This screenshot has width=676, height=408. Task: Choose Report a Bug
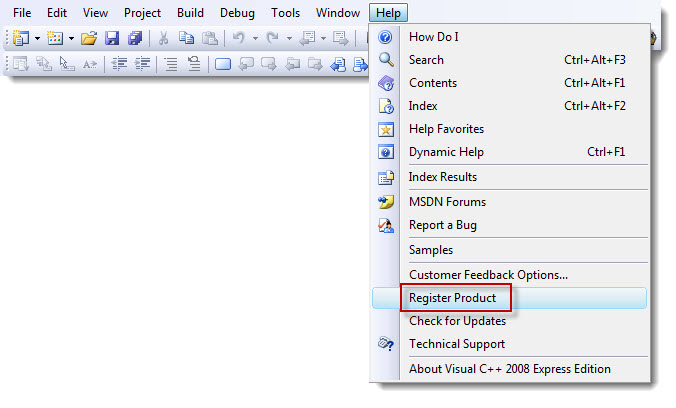click(510, 225)
